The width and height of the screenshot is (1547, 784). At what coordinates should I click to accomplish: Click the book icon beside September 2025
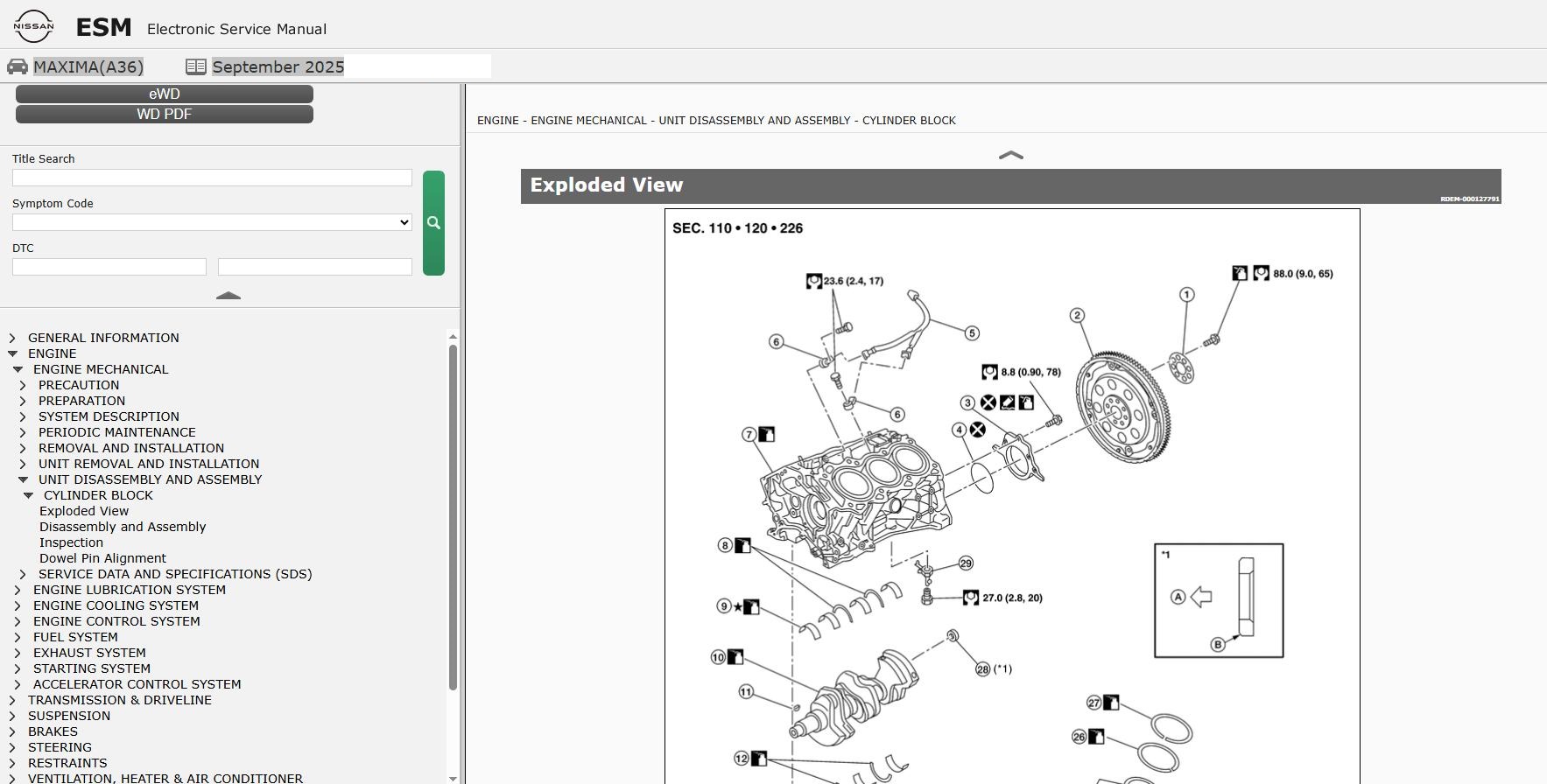tap(196, 66)
